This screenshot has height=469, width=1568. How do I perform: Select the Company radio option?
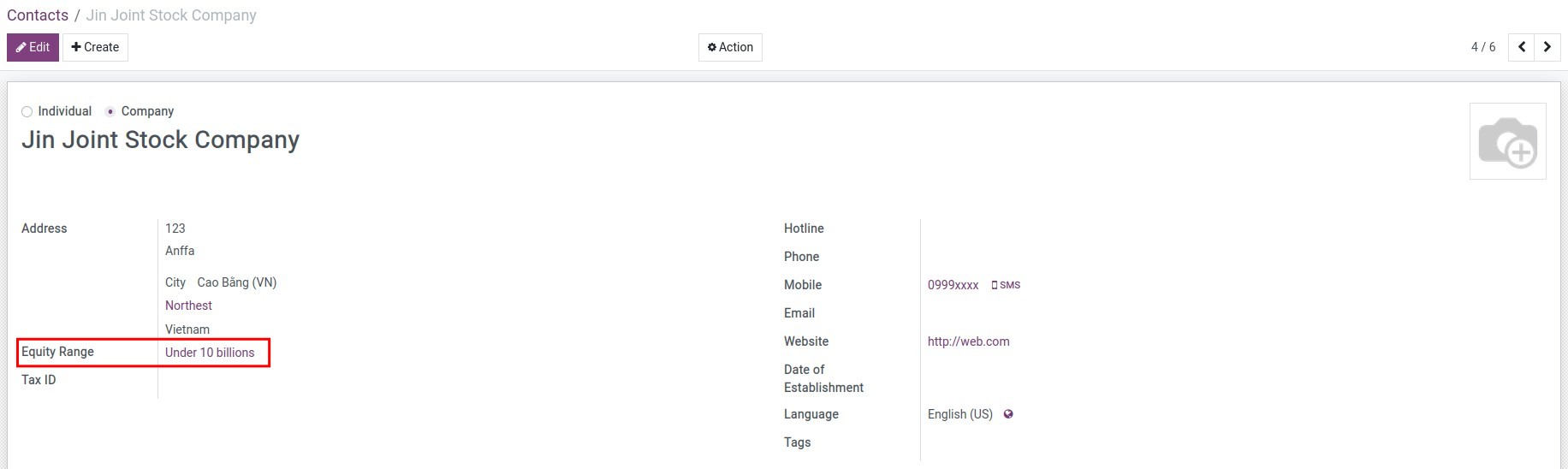click(x=110, y=111)
